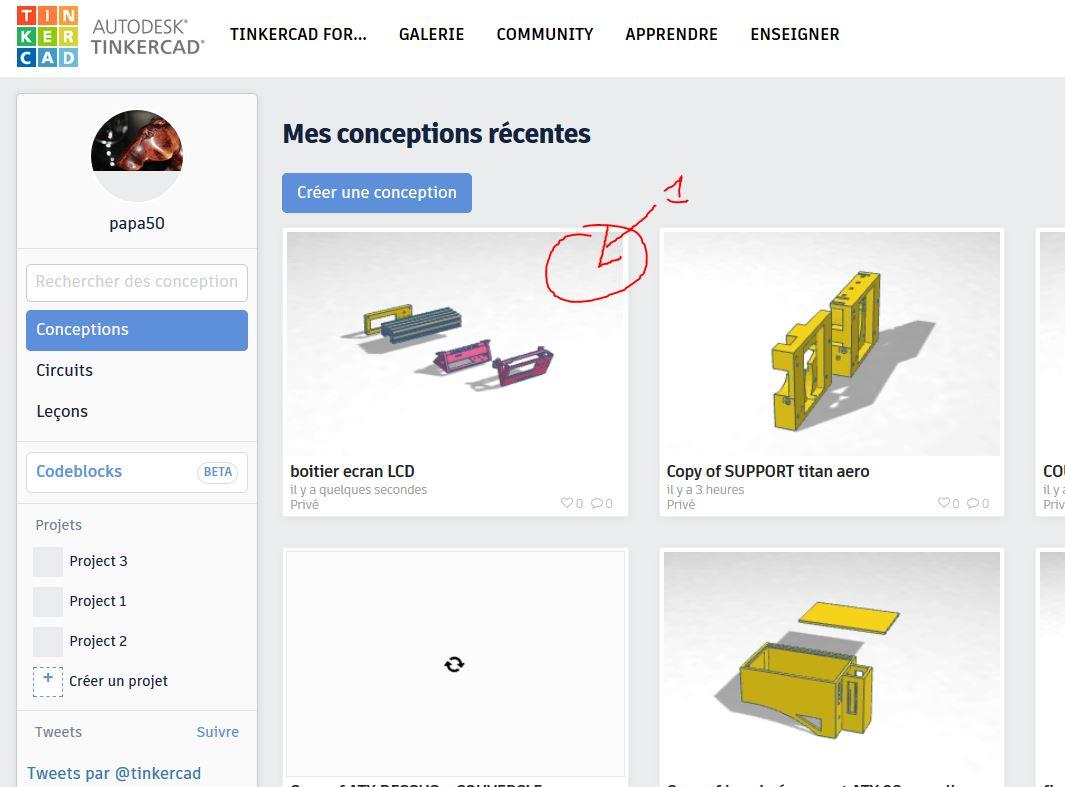Follow Tinkercad via Suivre link
1065x787 pixels.
[217, 732]
